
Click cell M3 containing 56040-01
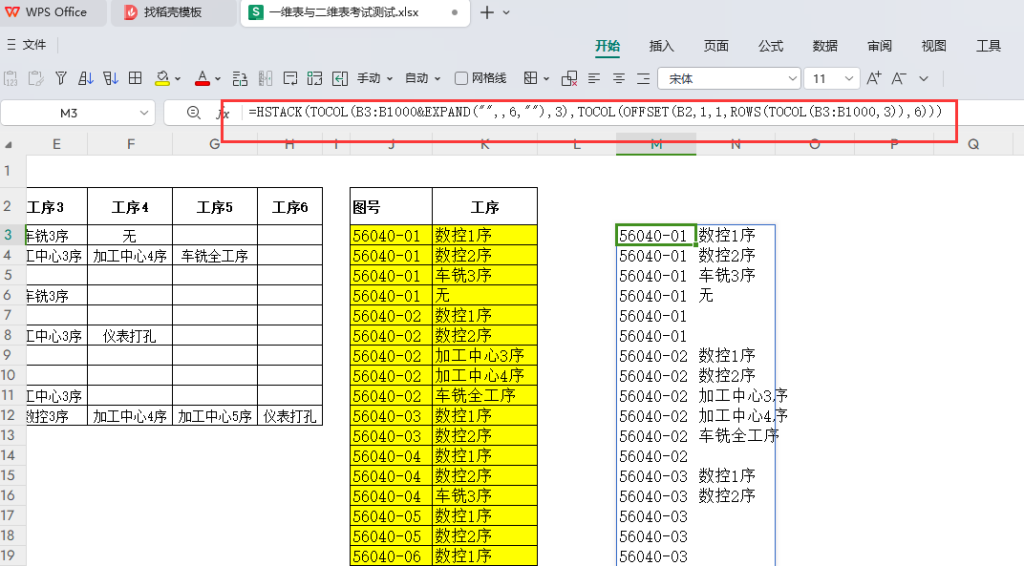[656, 236]
